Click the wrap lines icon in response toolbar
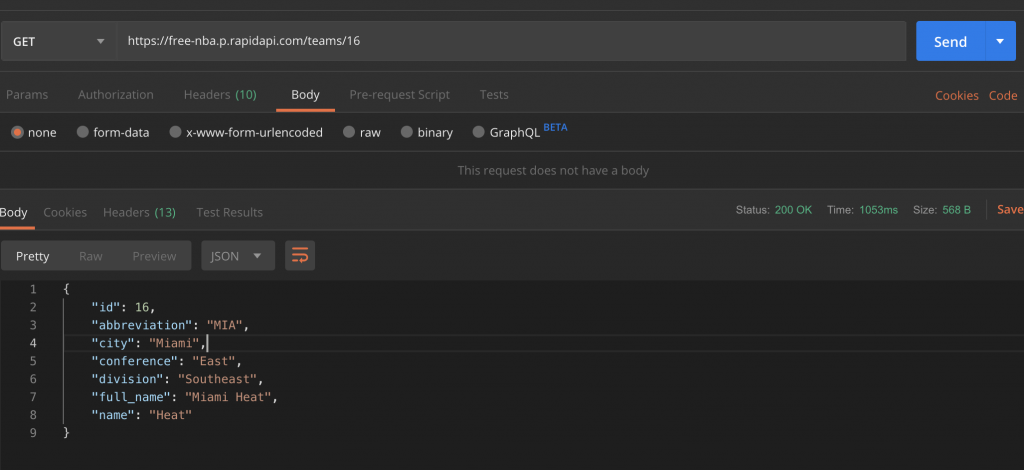Image resolution: width=1024 pixels, height=470 pixels. (300, 256)
